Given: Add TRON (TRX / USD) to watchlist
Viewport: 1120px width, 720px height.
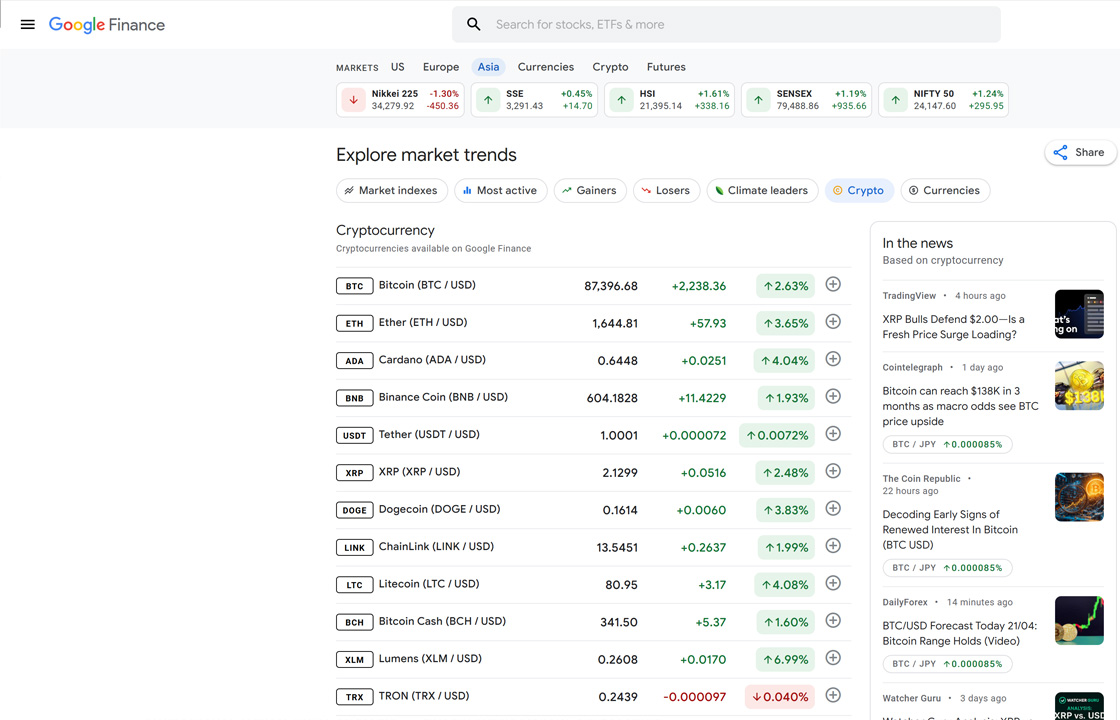Looking at the screenshot, I should pos(833,695).
